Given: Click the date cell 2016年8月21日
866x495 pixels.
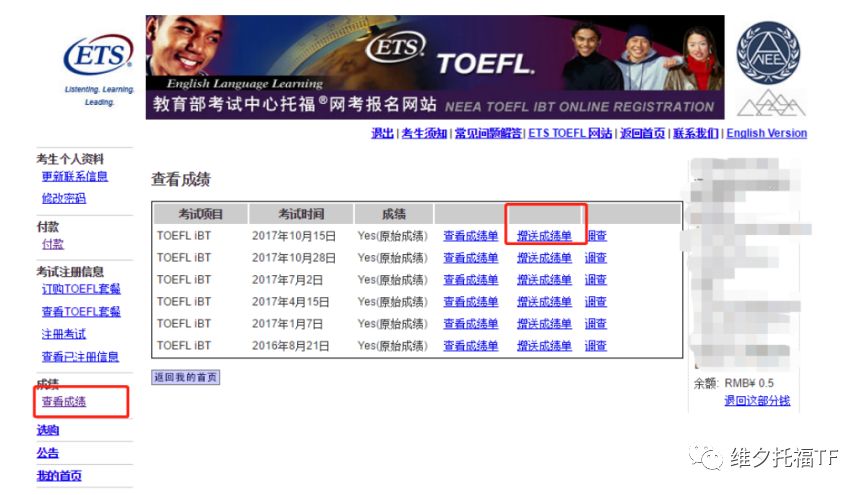Looking at the screenshot, I should click(x=291, y=346).
